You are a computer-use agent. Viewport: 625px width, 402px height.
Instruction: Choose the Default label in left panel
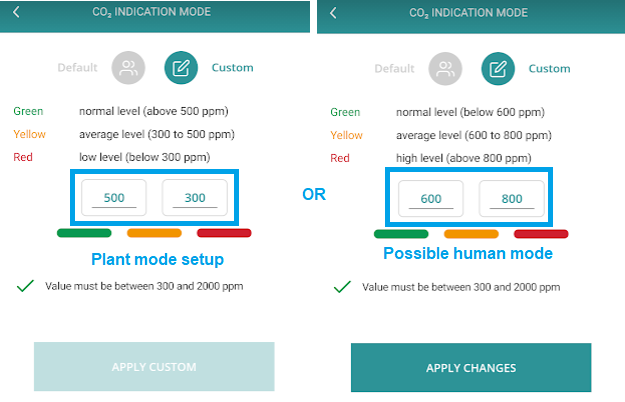(77, 68)
